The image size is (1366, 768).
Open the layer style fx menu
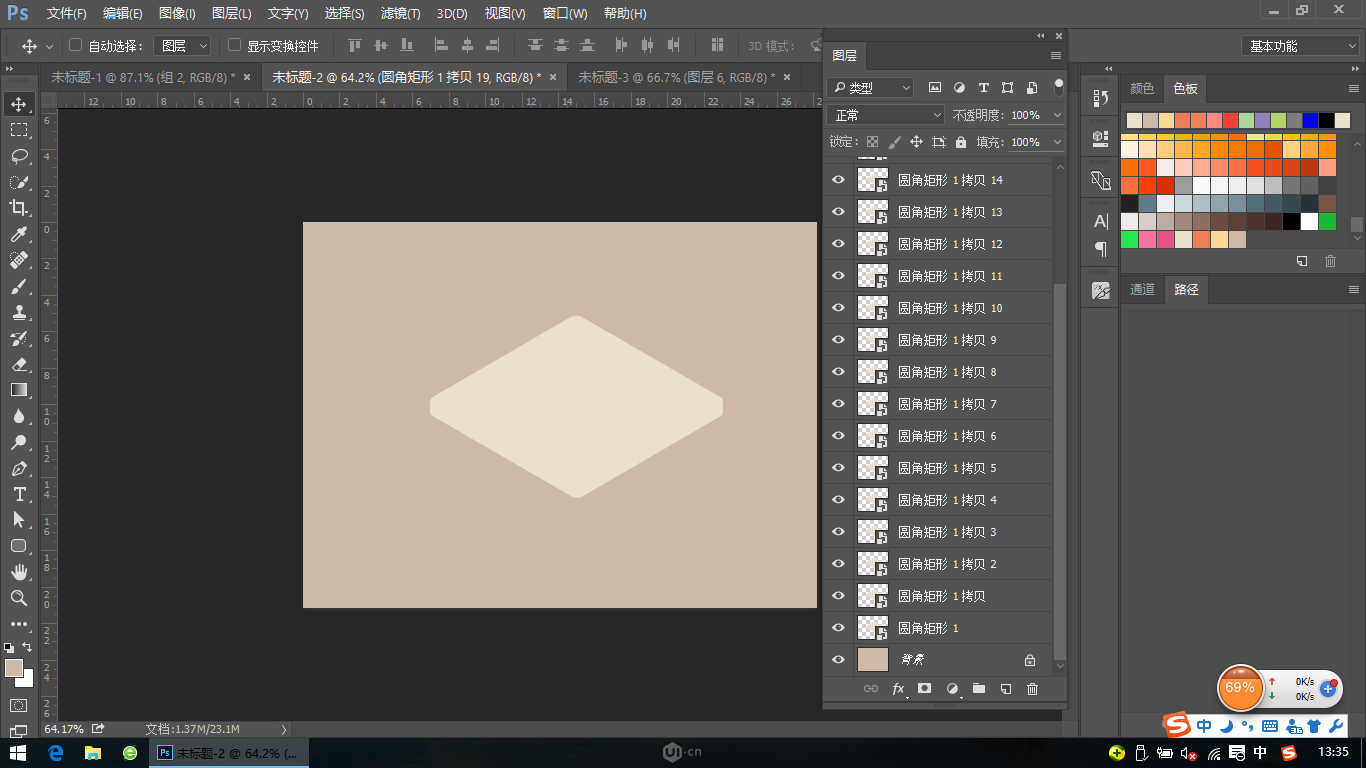click(x=897, y=689)
